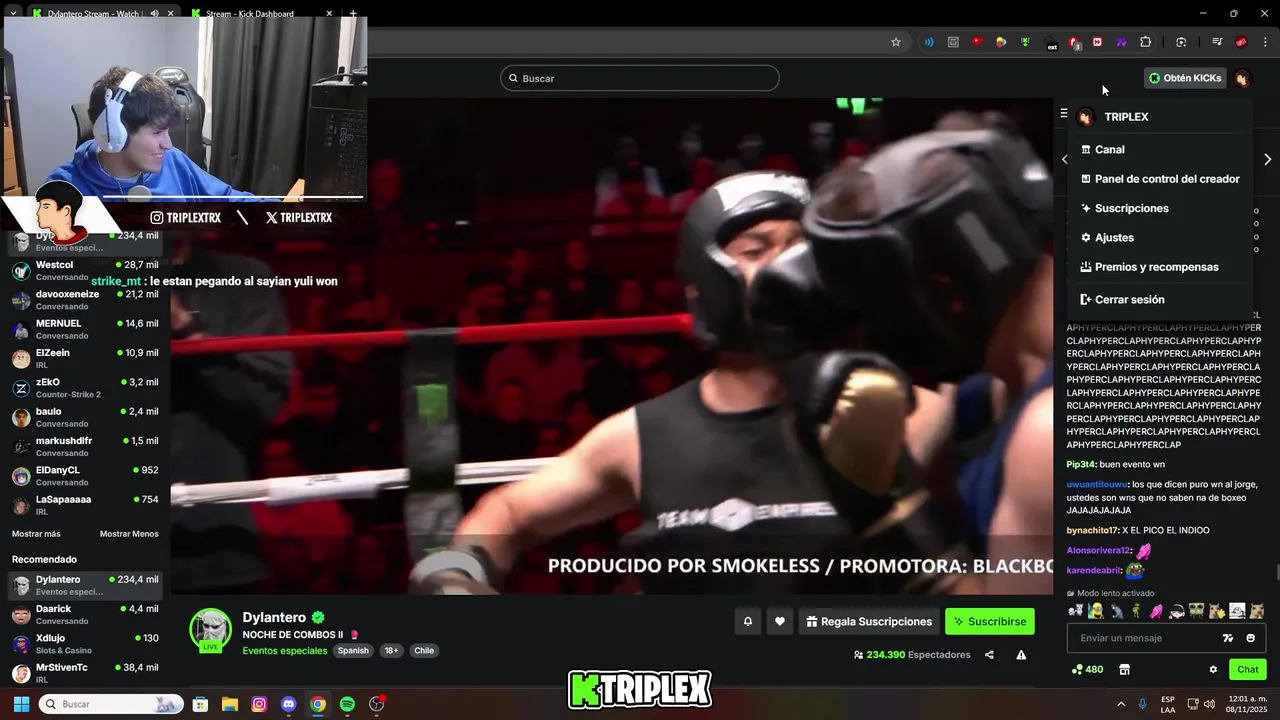Click the 480 channel points balance

(1087, 669)
